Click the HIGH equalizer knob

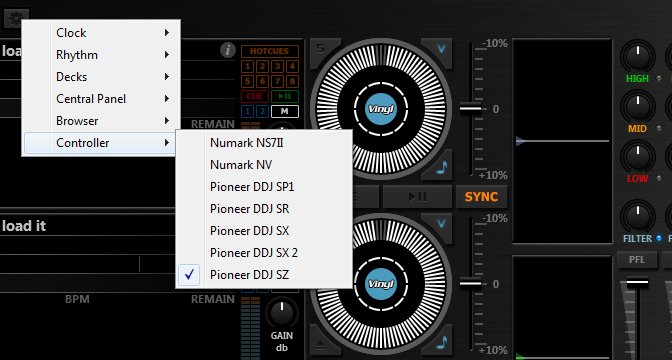(x=637, y=56)
